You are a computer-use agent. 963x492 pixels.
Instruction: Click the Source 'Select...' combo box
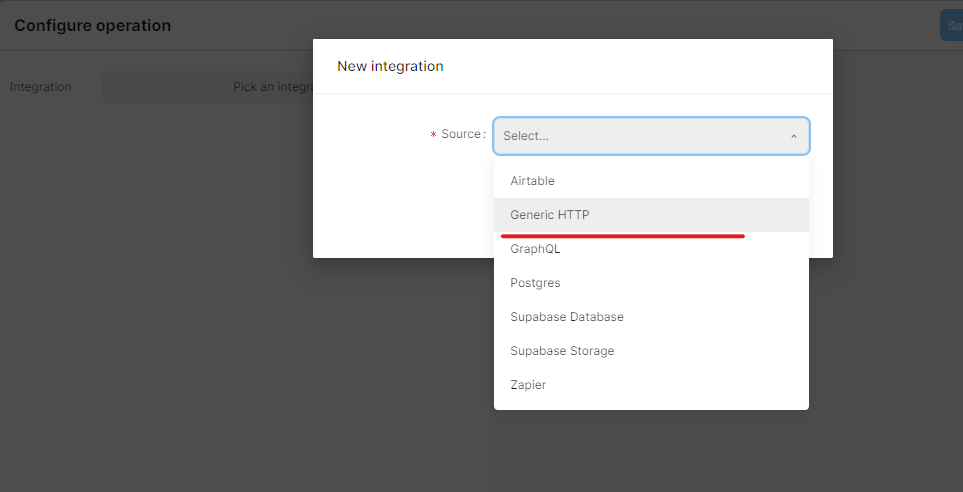coord(640,136)
